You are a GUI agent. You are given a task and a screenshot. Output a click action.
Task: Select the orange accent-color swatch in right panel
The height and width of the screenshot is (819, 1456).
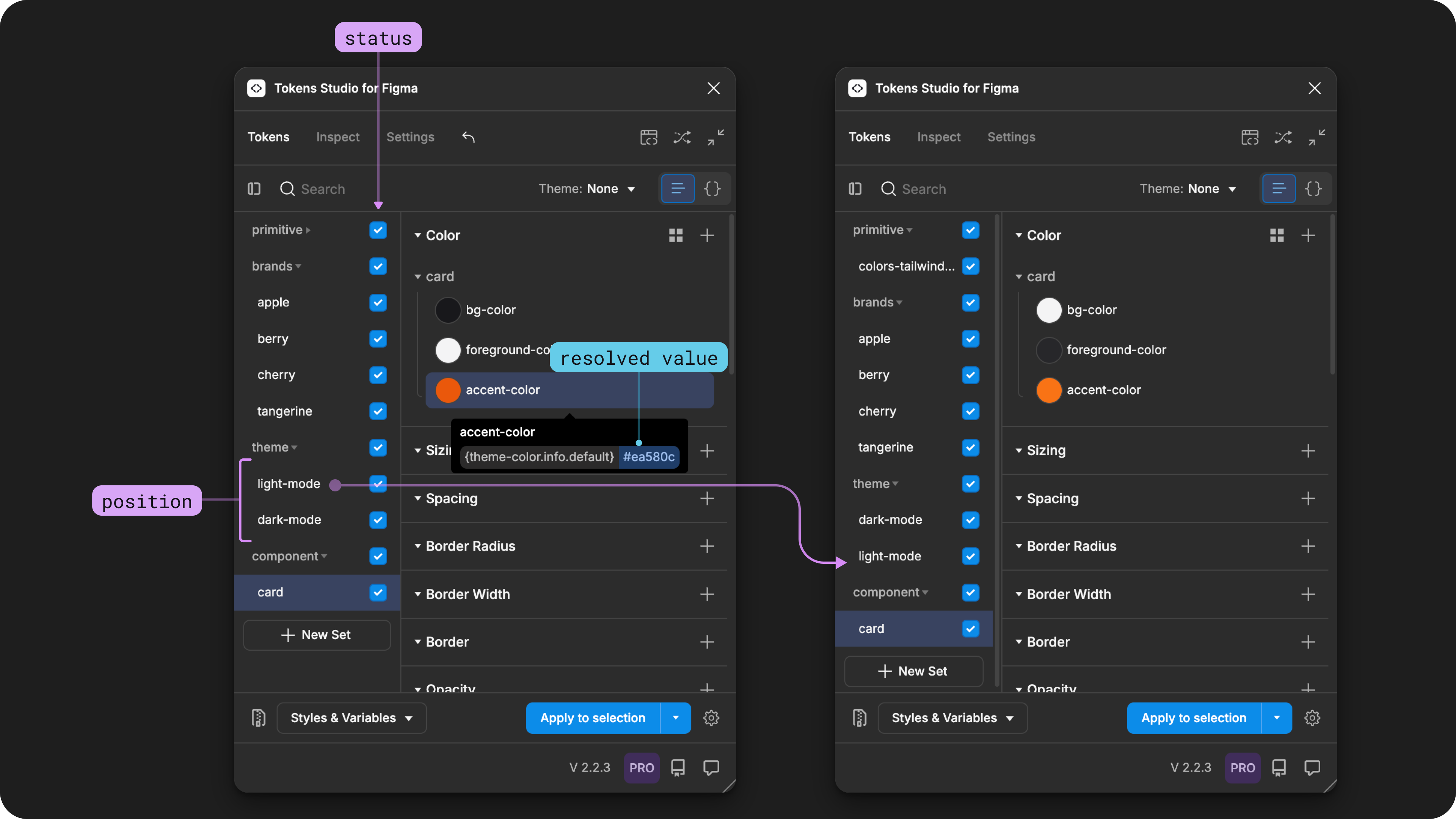pos(1048,390)
